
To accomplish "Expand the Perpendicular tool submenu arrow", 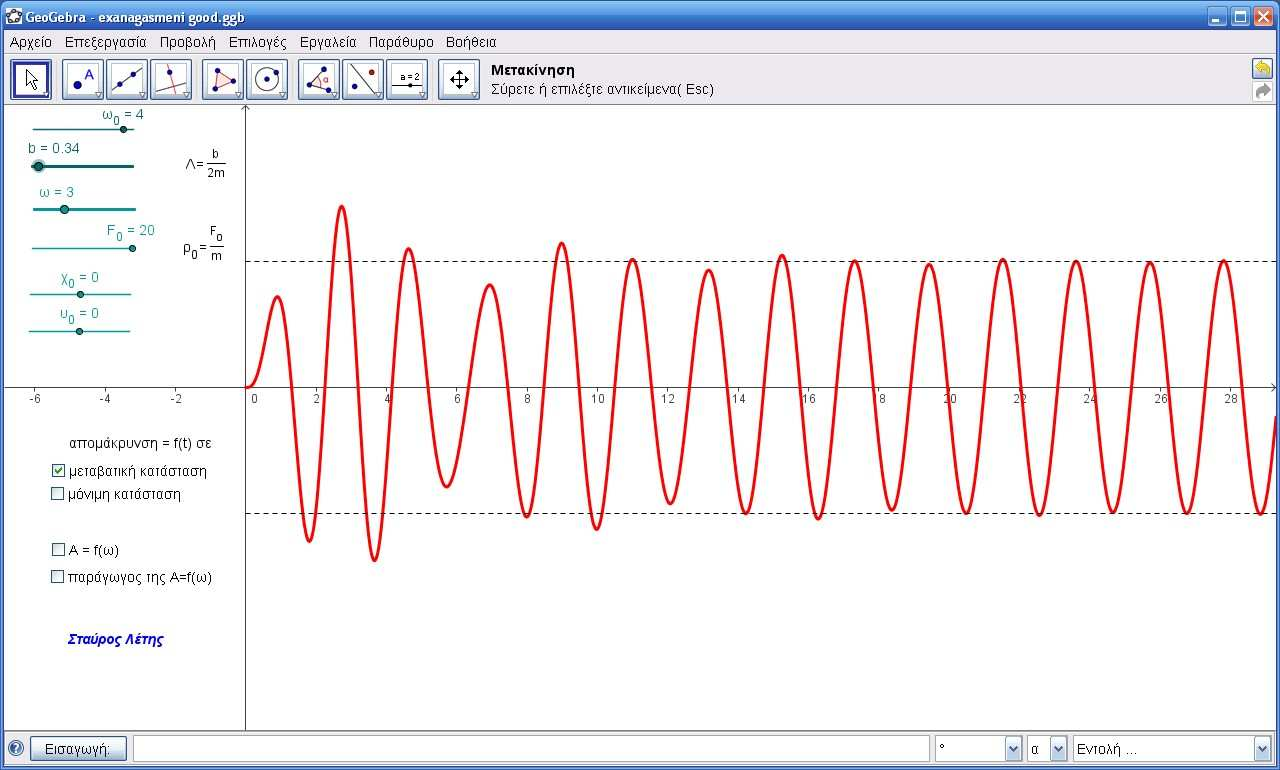I will (x=186, y=95).
